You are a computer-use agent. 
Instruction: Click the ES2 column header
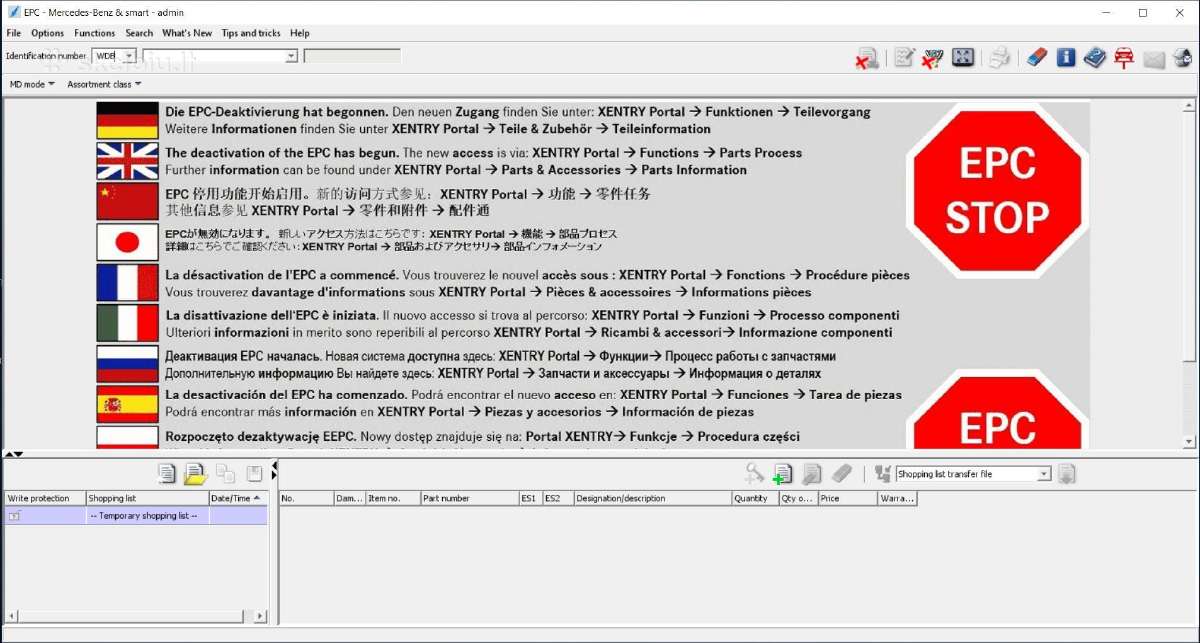(558, 498)
